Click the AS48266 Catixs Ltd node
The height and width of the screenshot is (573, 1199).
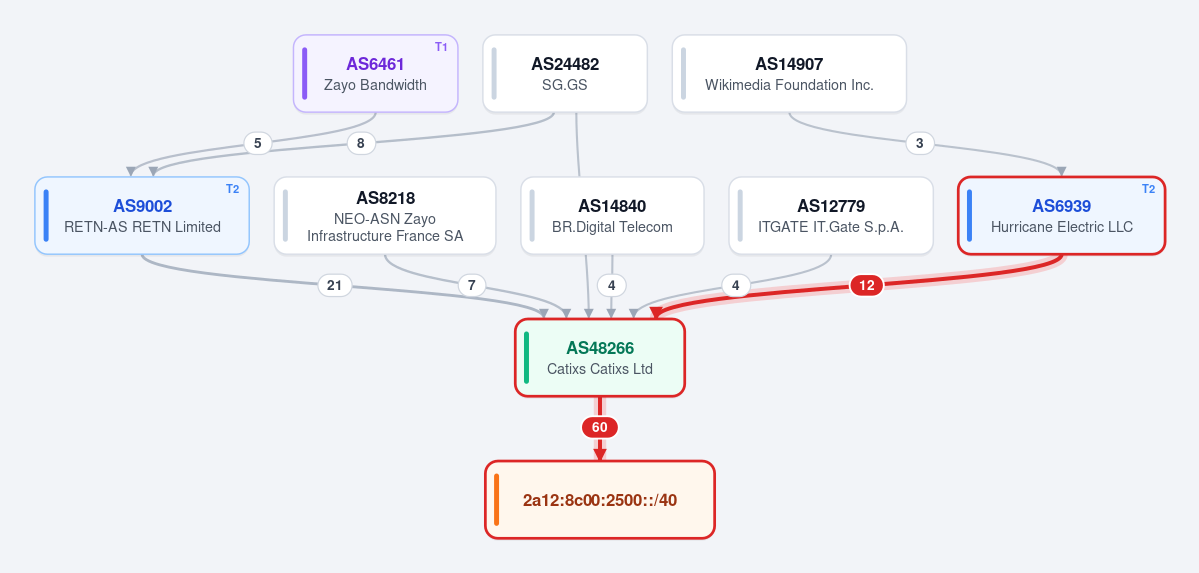click(600, 358)
